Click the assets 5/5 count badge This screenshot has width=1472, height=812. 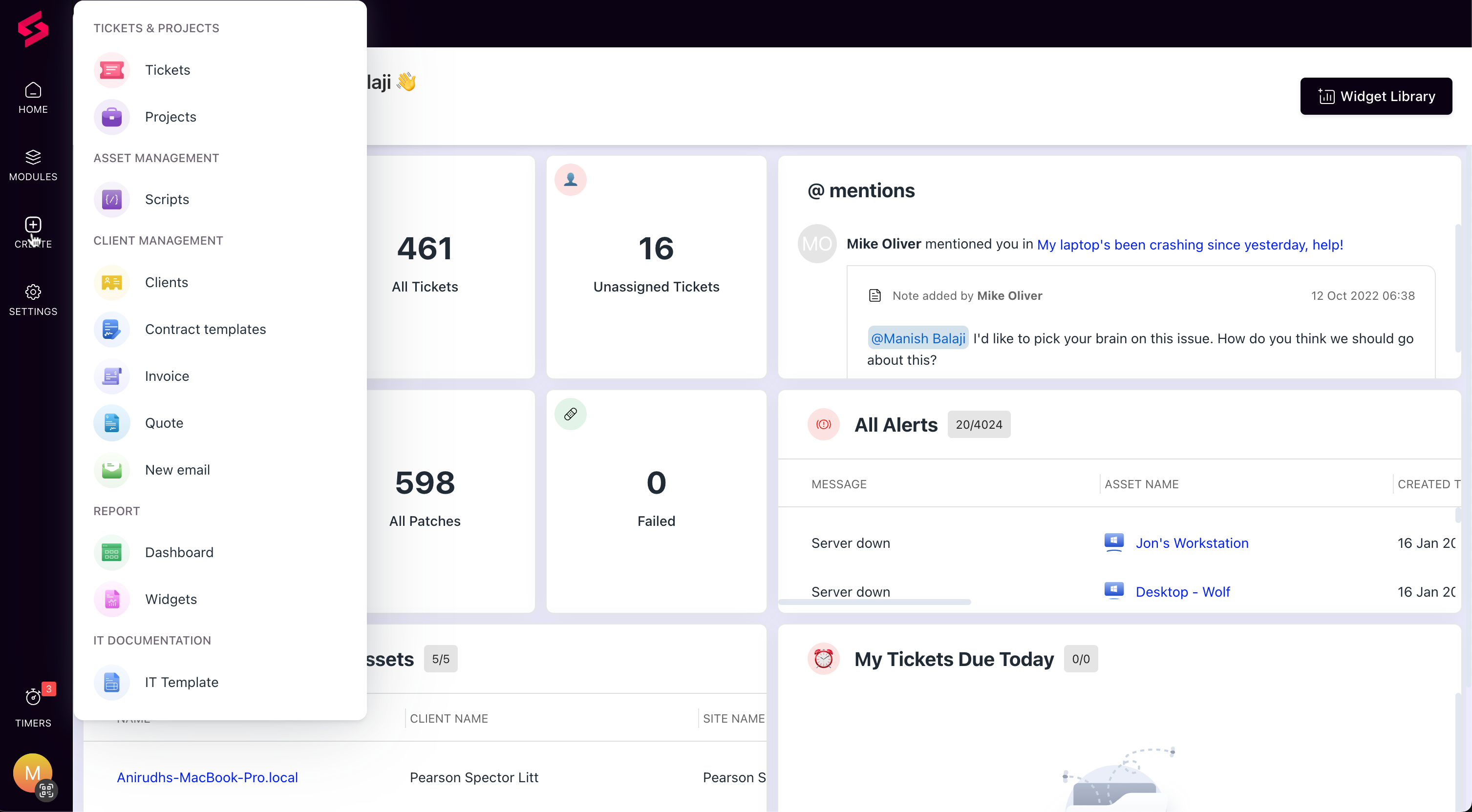[440, 659]
